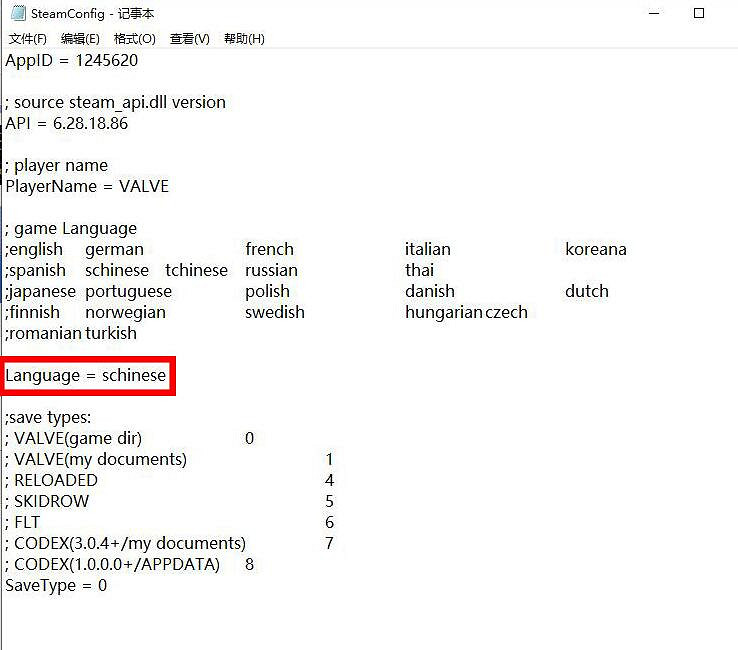Click the API = 6.28.18.86 line

pos(66,124)
